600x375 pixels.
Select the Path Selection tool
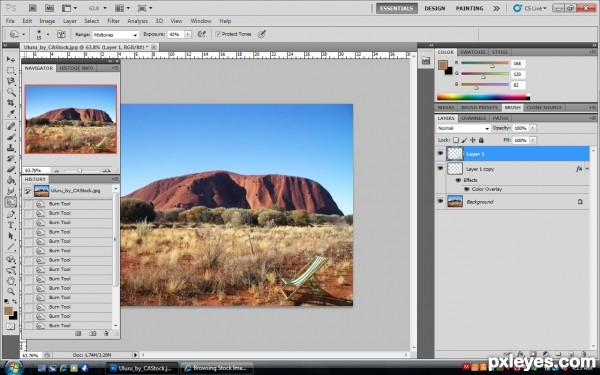pyautogui.click(x=11, y=236)
